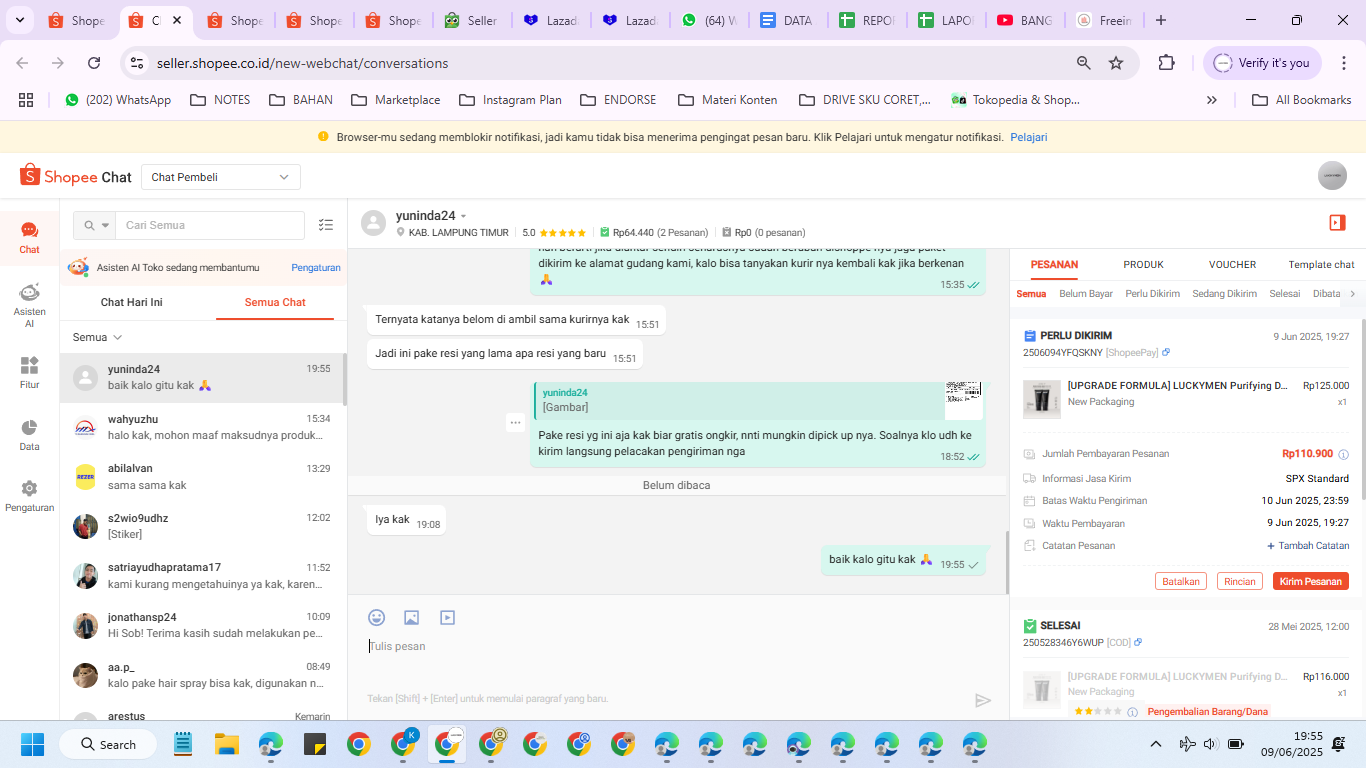1366x768 pixels.
Task: Open the Chat Pembeli dropdown
Action: pos(221,177)
